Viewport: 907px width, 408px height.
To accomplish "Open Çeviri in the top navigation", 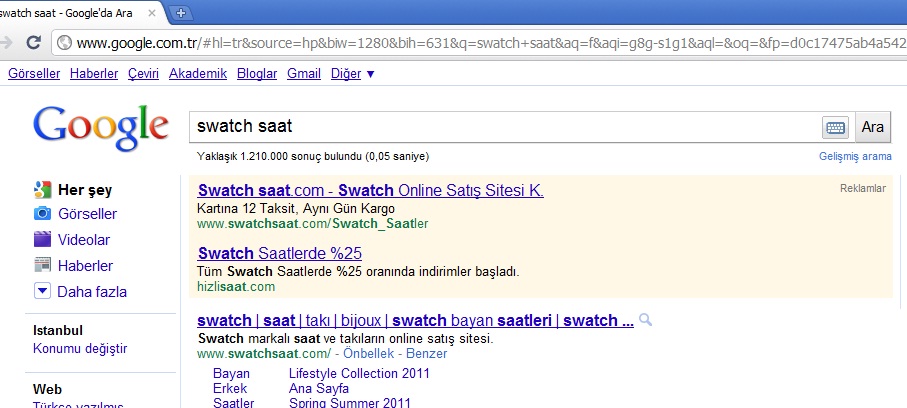I will coord(144,74).
